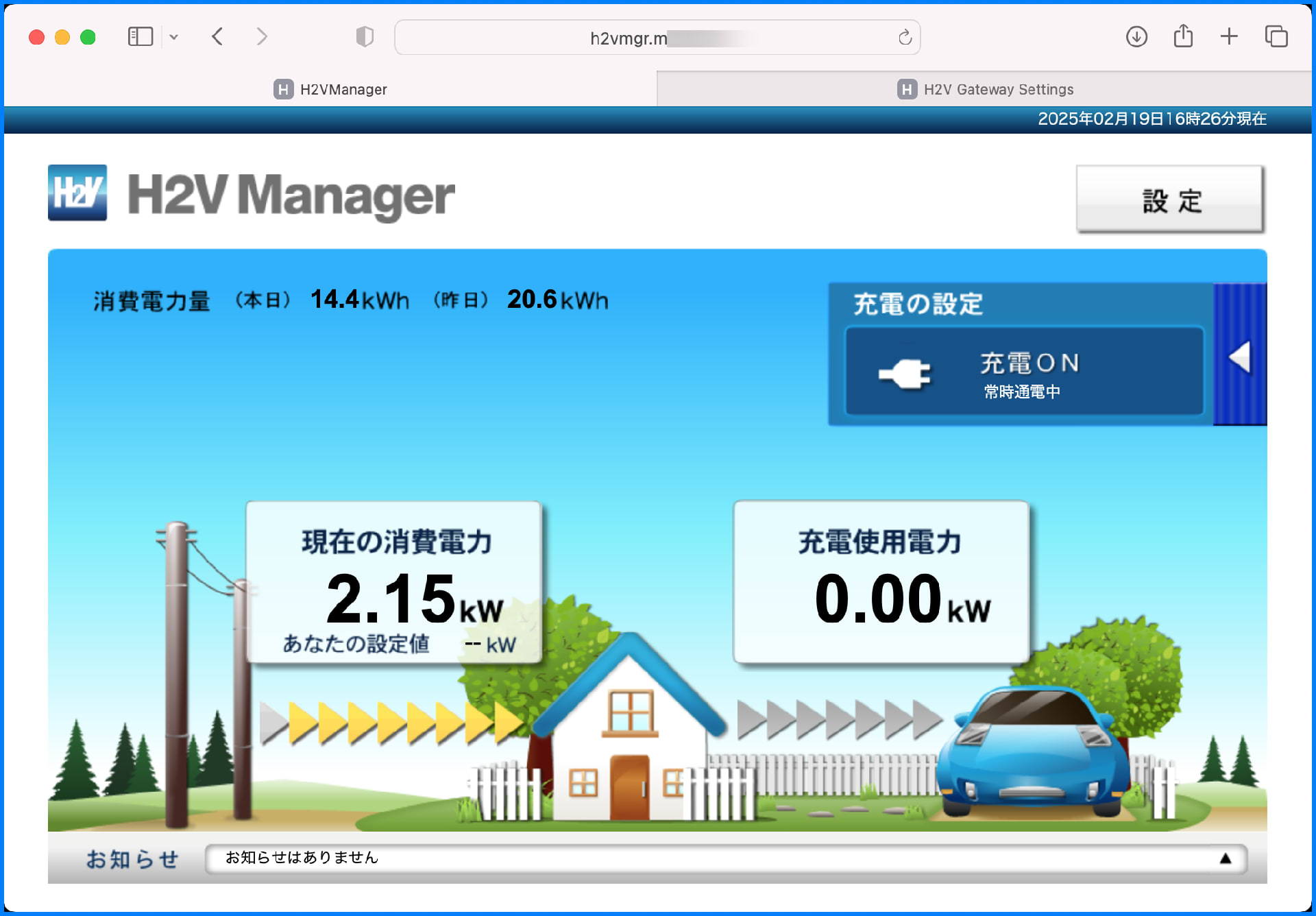Viewport: 1316px width, 916px height.
Task: Select the 充電使用電力 0.00 kW card
Action: tap(881, 581)
